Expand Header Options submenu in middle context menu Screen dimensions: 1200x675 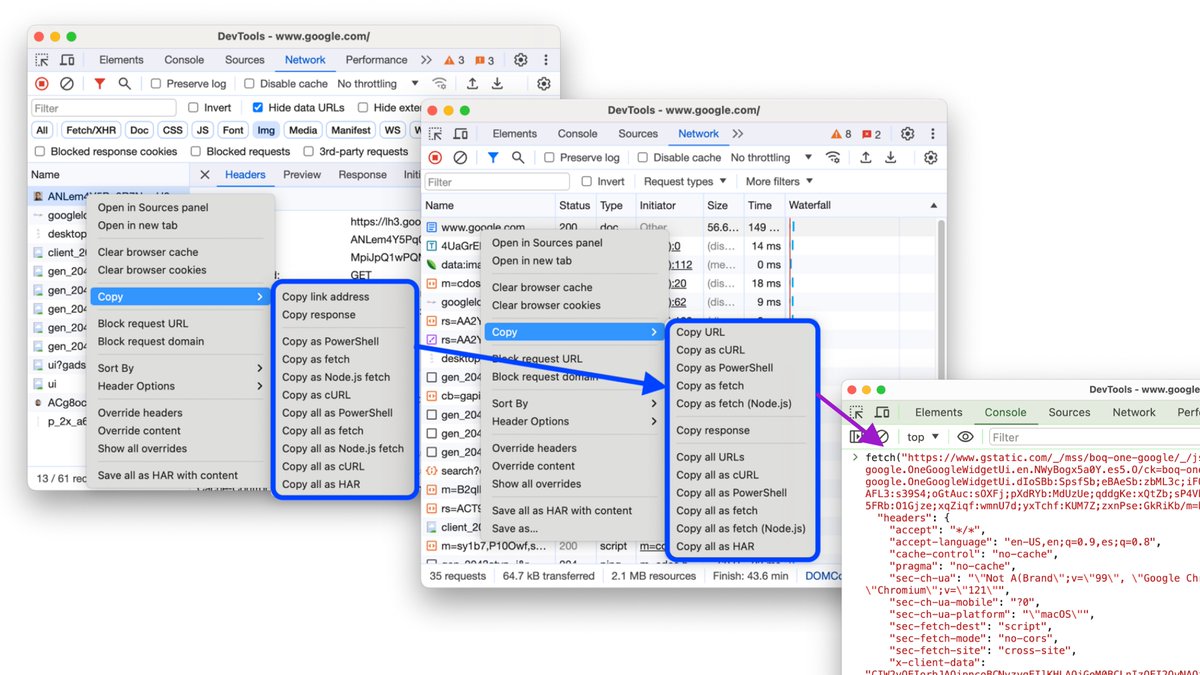[x=573, y=421]
